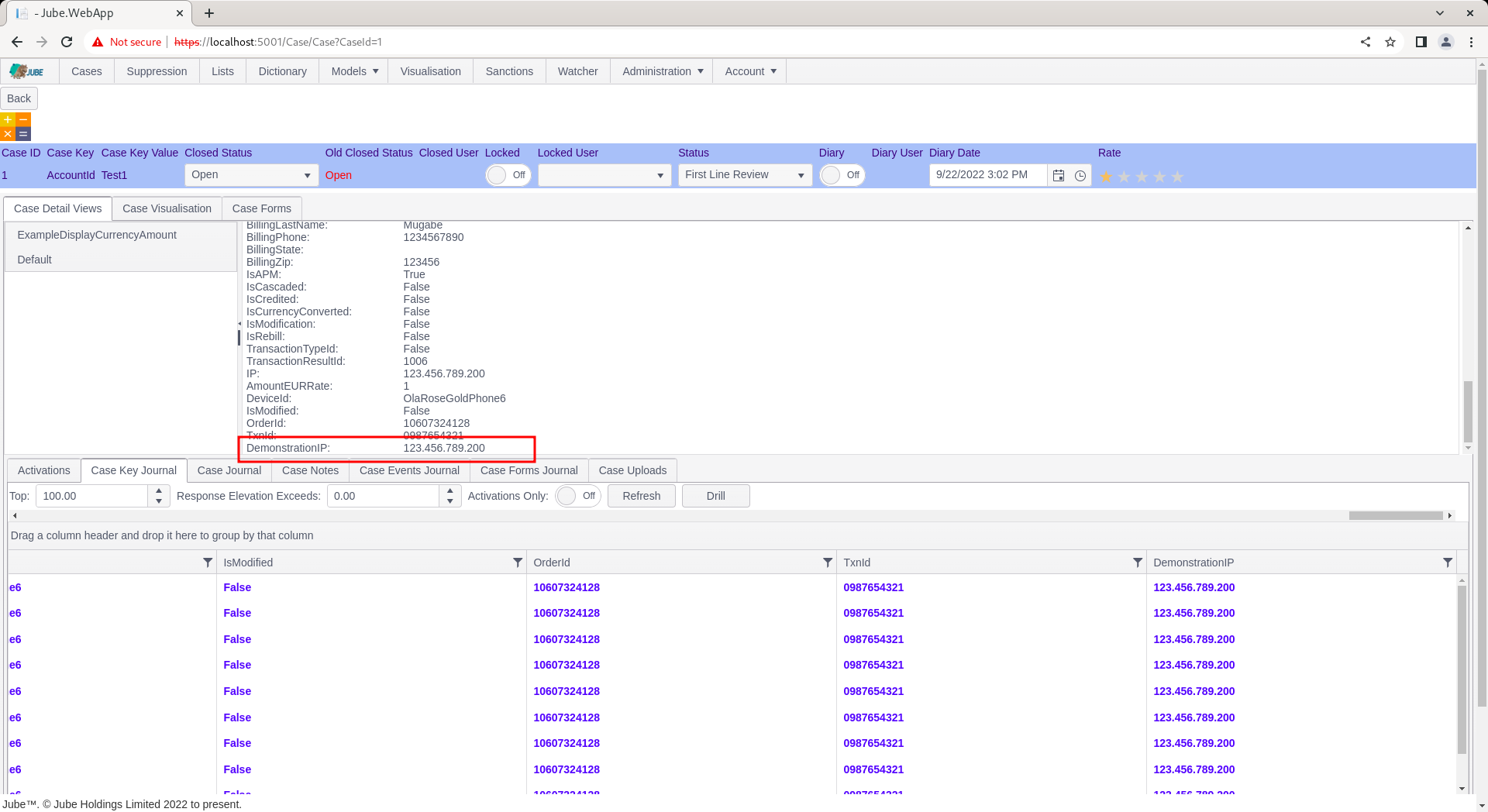The width and height of the screenshot is (1488, 812).
Task: Open a new browser tab
Action: (209, 13)
